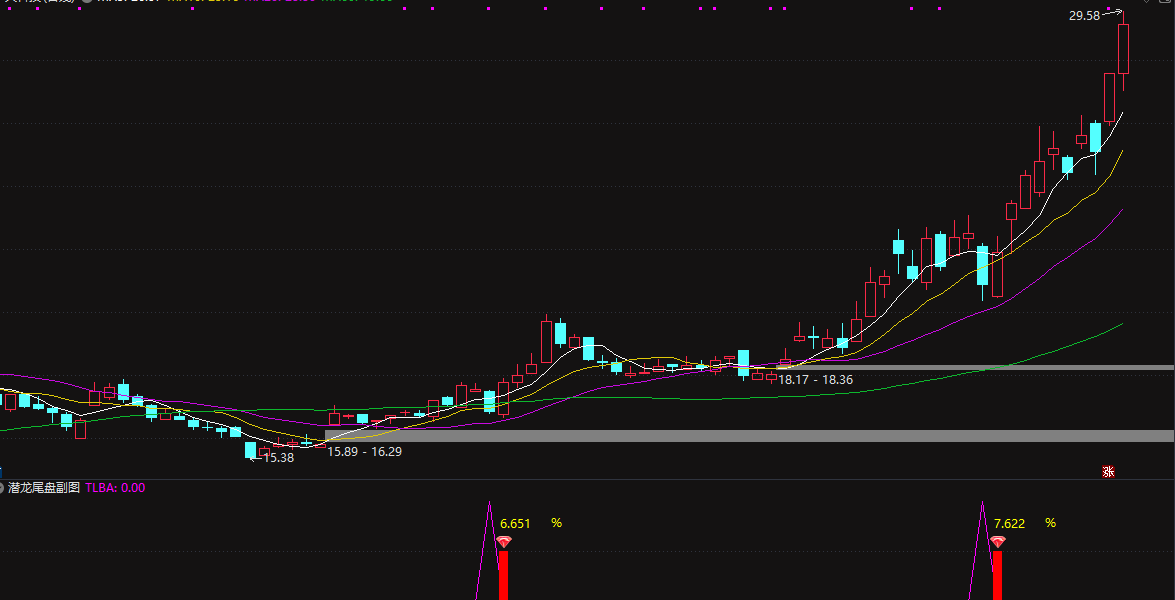Image resolution: width=1175 pixels, height=600 pixels.
Task: Click the 18.17 - 18.36 gap range label
Action: point(816,380)
